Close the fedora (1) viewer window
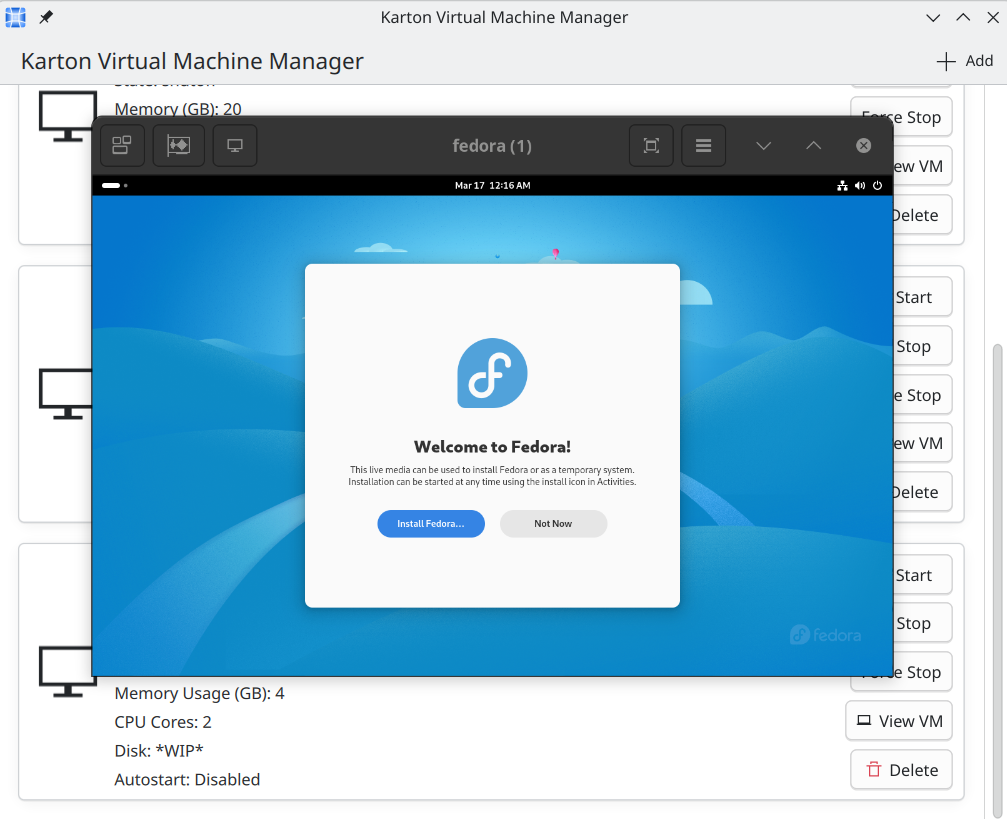The image size is (1007, 819). click(864, 146)
